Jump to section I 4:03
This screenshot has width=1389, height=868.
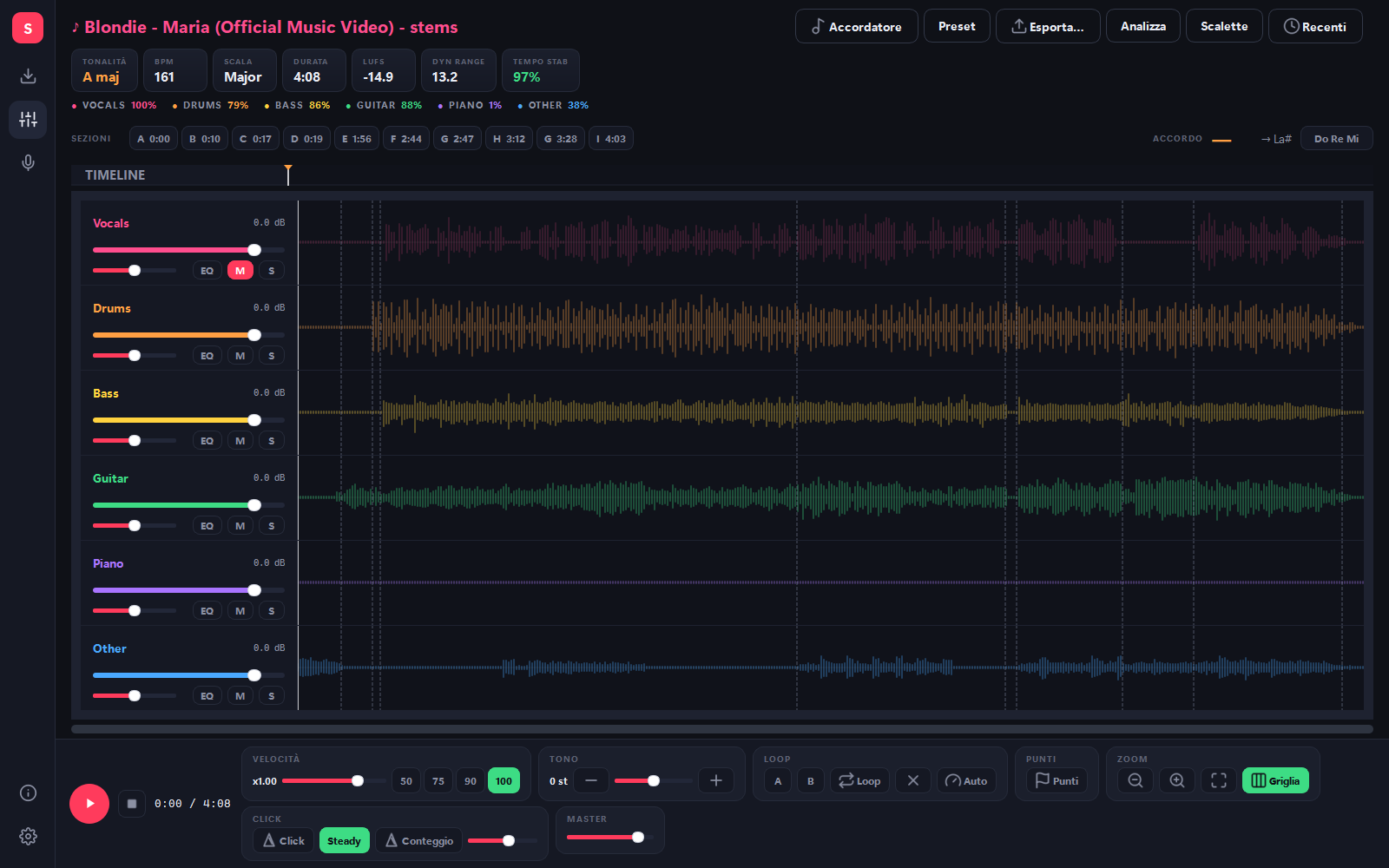[611, 138]
